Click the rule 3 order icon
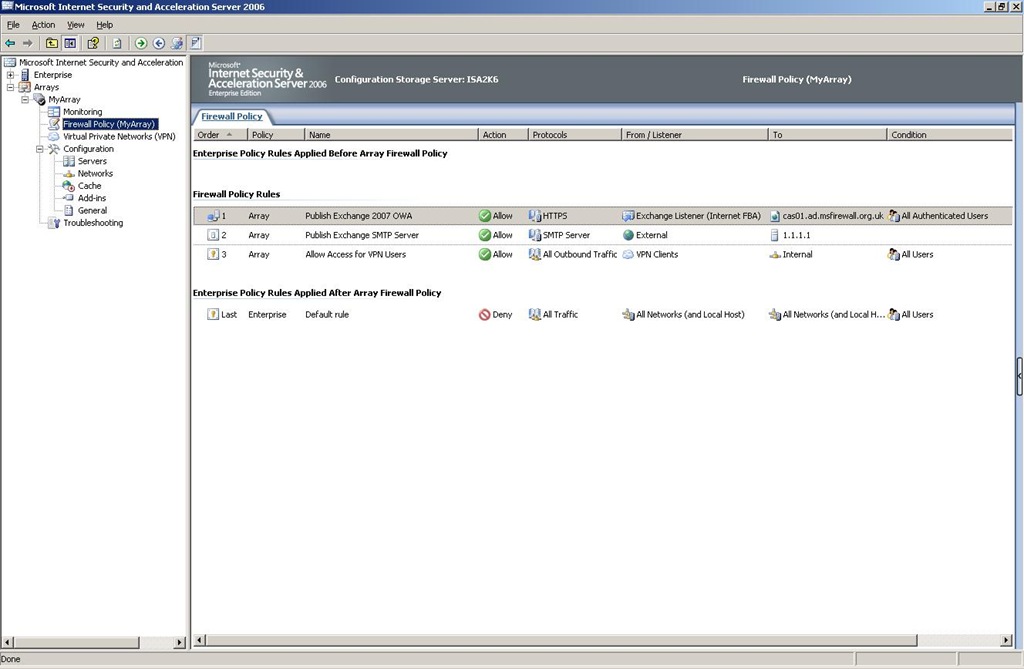1024x669 pixels. [213, 255]
